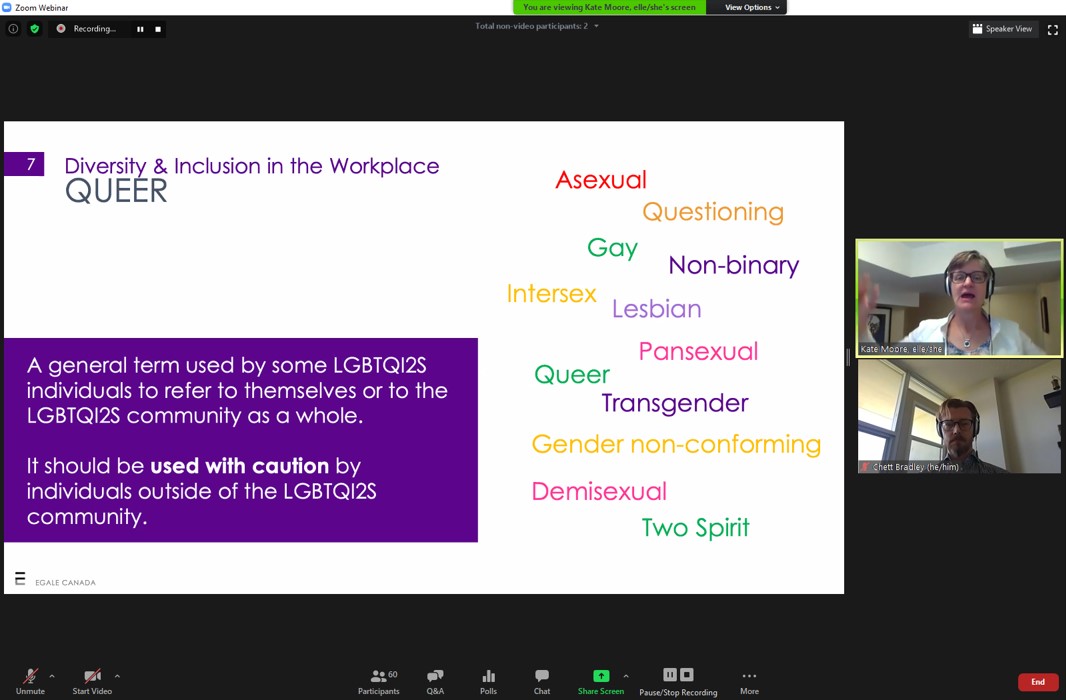Pause the recording from top bar
Viewport: 1066px width, 700px height.
140,29
